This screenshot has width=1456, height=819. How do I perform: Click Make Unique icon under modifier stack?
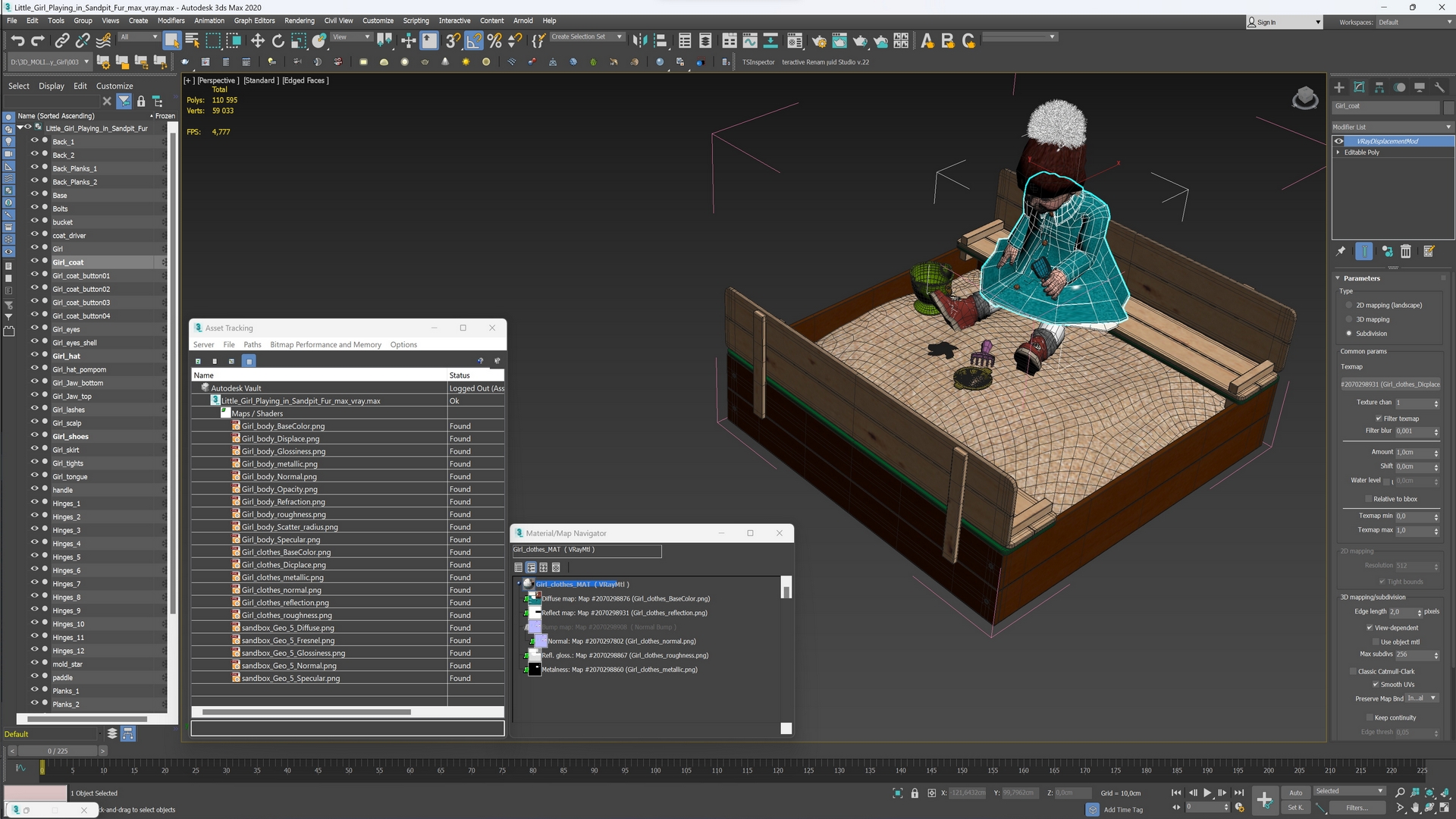pos(1387,251)
